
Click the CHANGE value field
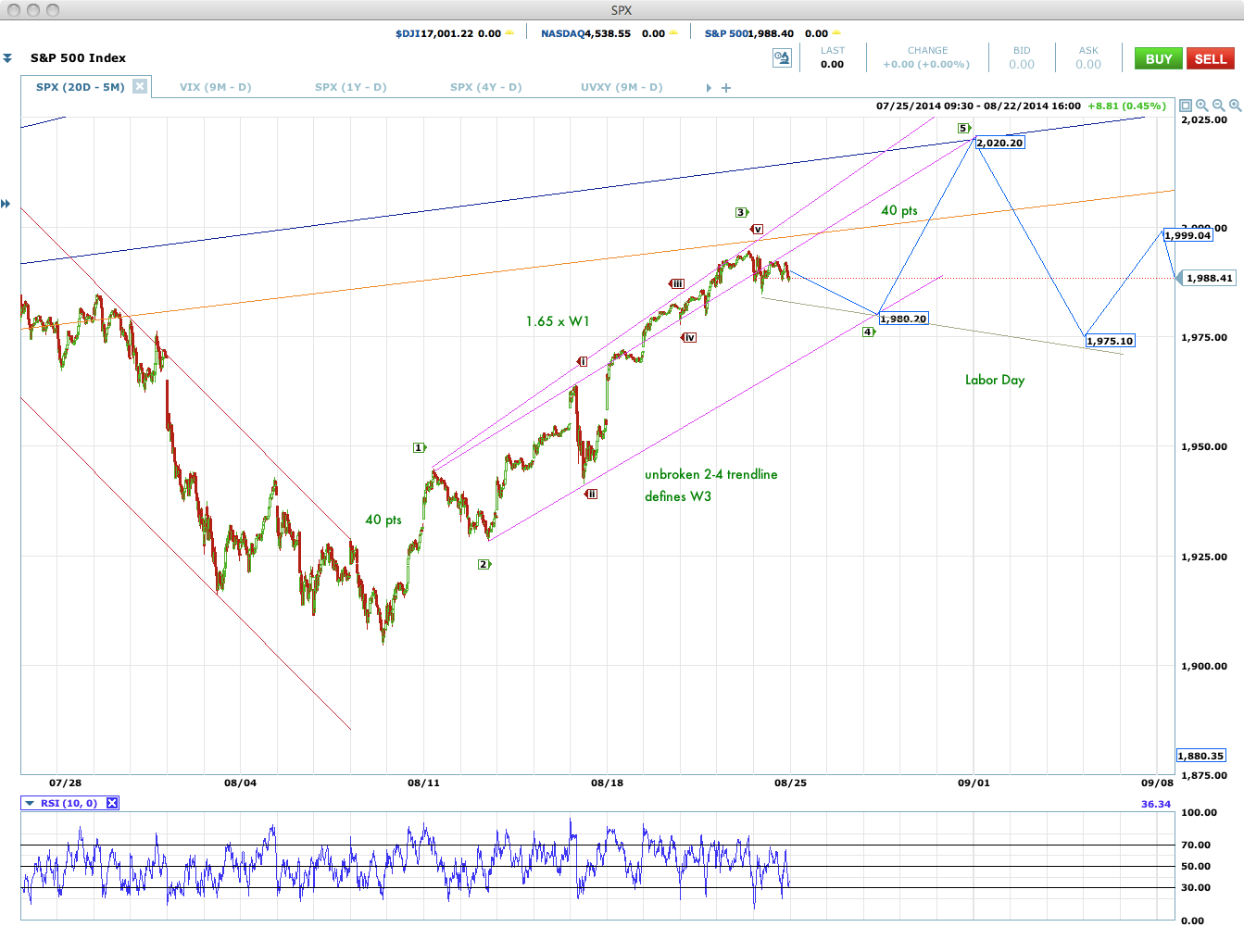coord(926,64)
